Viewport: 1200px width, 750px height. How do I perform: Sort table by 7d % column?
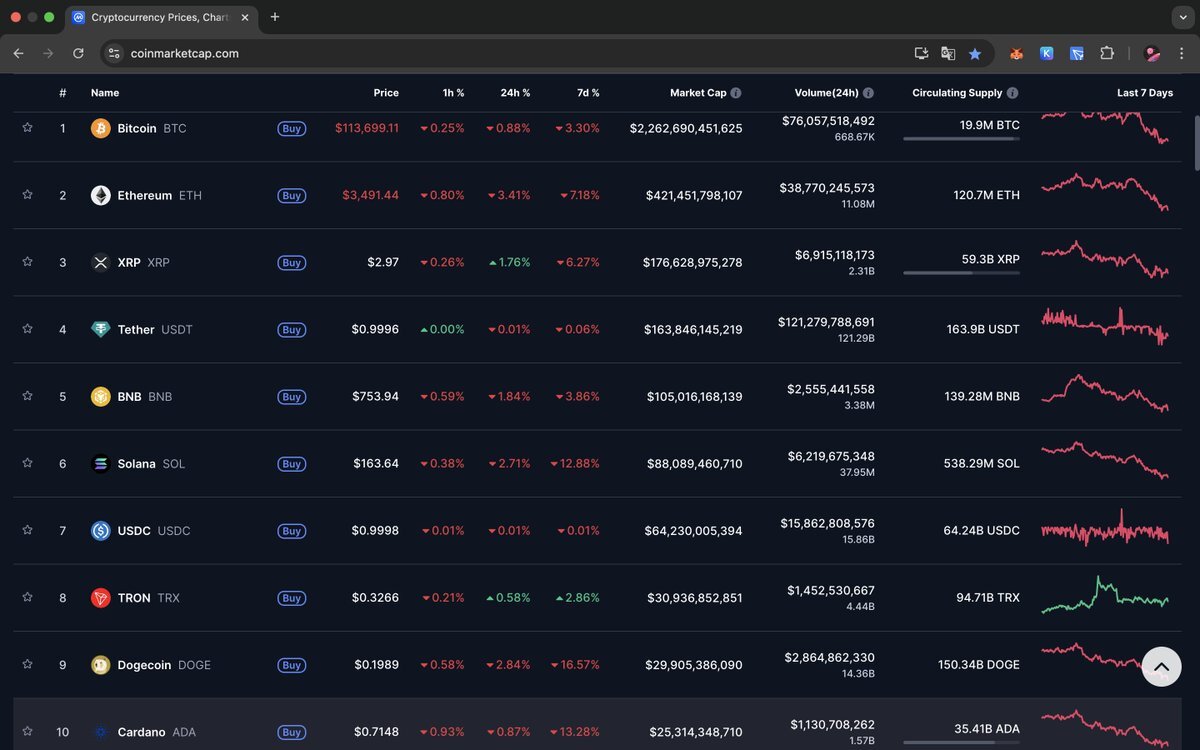point(588,93)
